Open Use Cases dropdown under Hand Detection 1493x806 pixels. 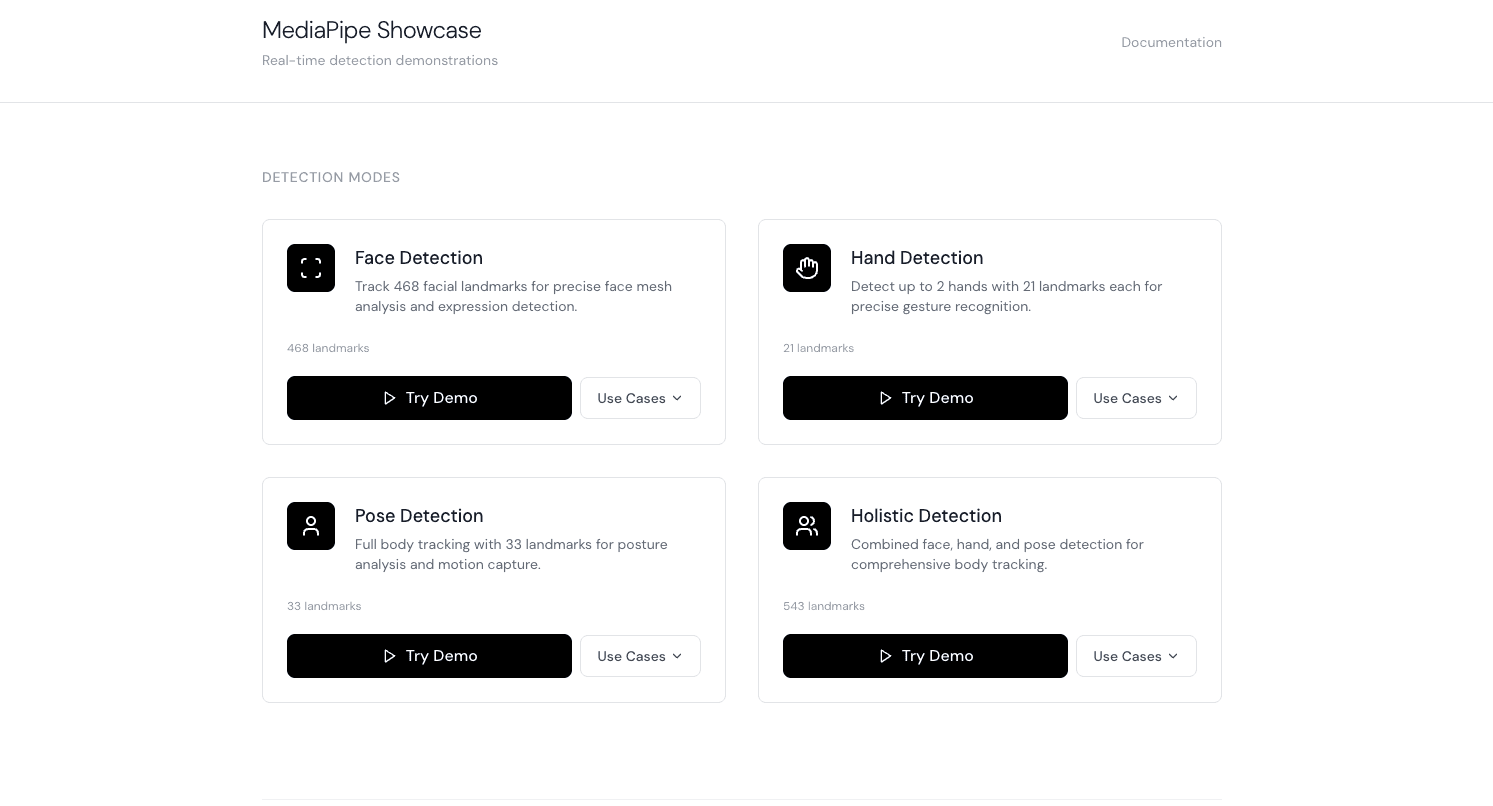tap(1136, 398)
